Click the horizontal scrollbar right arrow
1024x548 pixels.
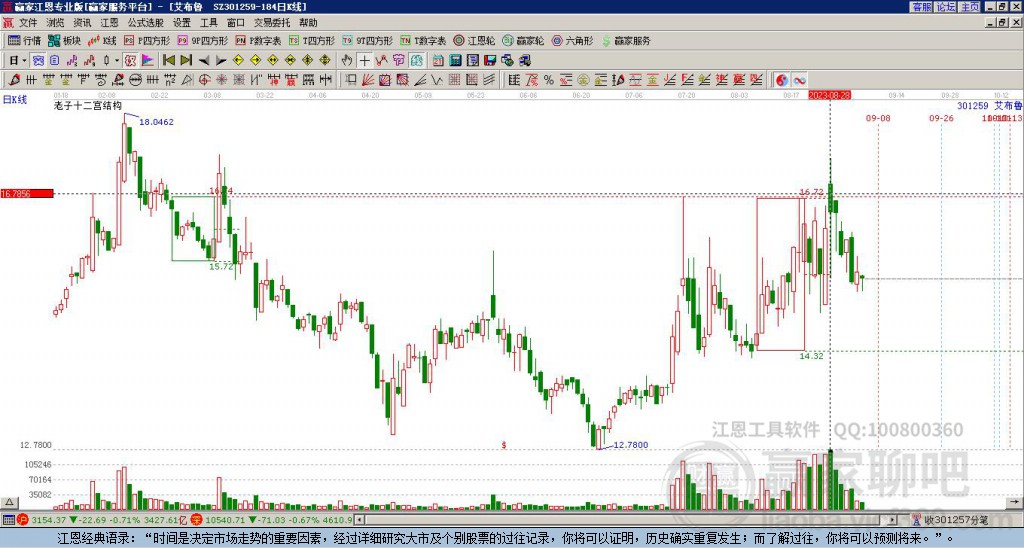coord(892,520)
